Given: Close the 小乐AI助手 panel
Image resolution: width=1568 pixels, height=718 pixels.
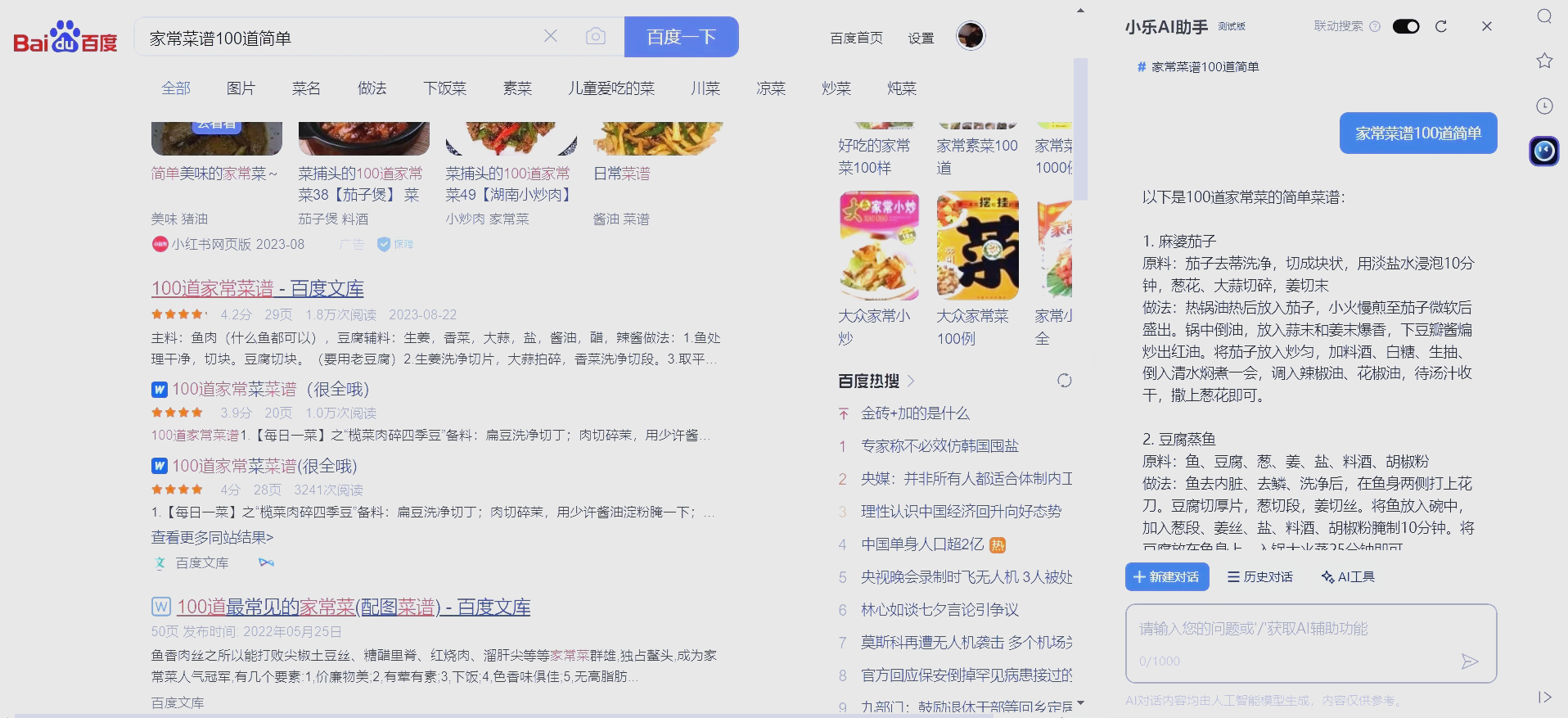Looking at the screenshot, I should click(1487, 26).
